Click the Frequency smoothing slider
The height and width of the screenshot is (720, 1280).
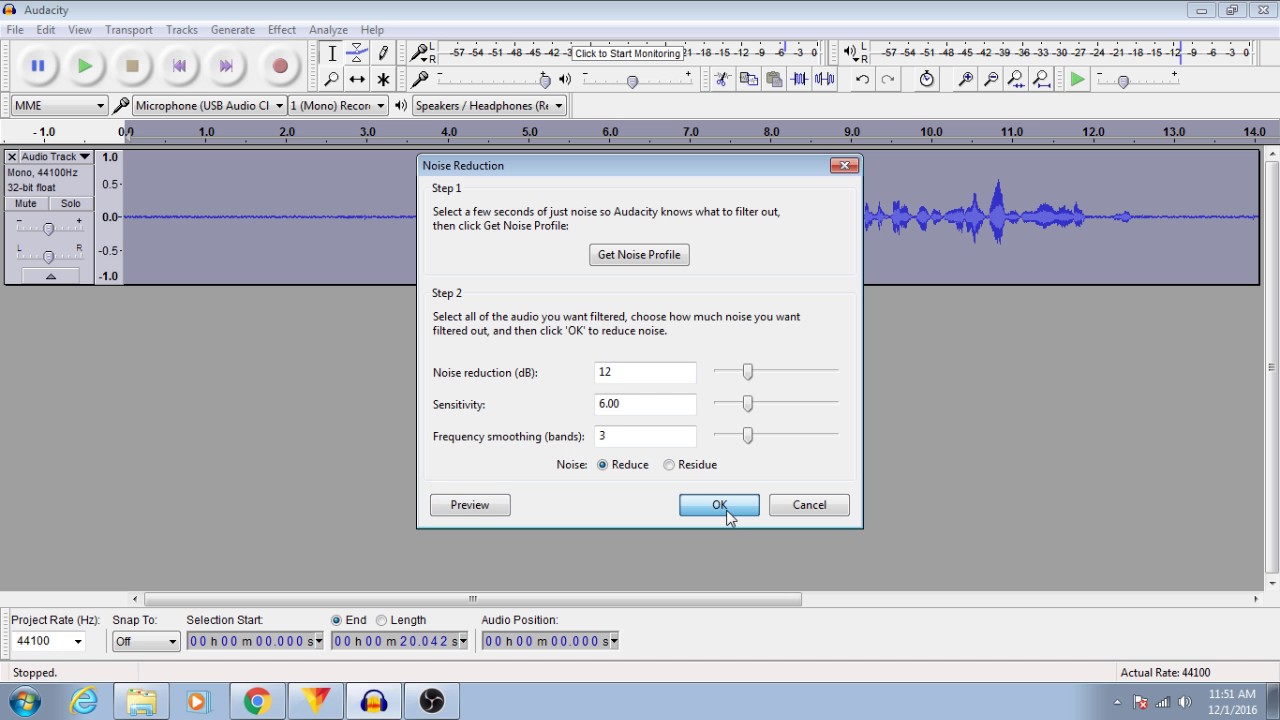776,436
